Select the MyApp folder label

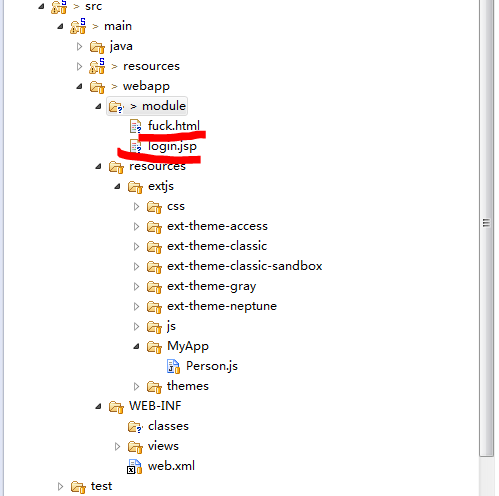(188, 347)
